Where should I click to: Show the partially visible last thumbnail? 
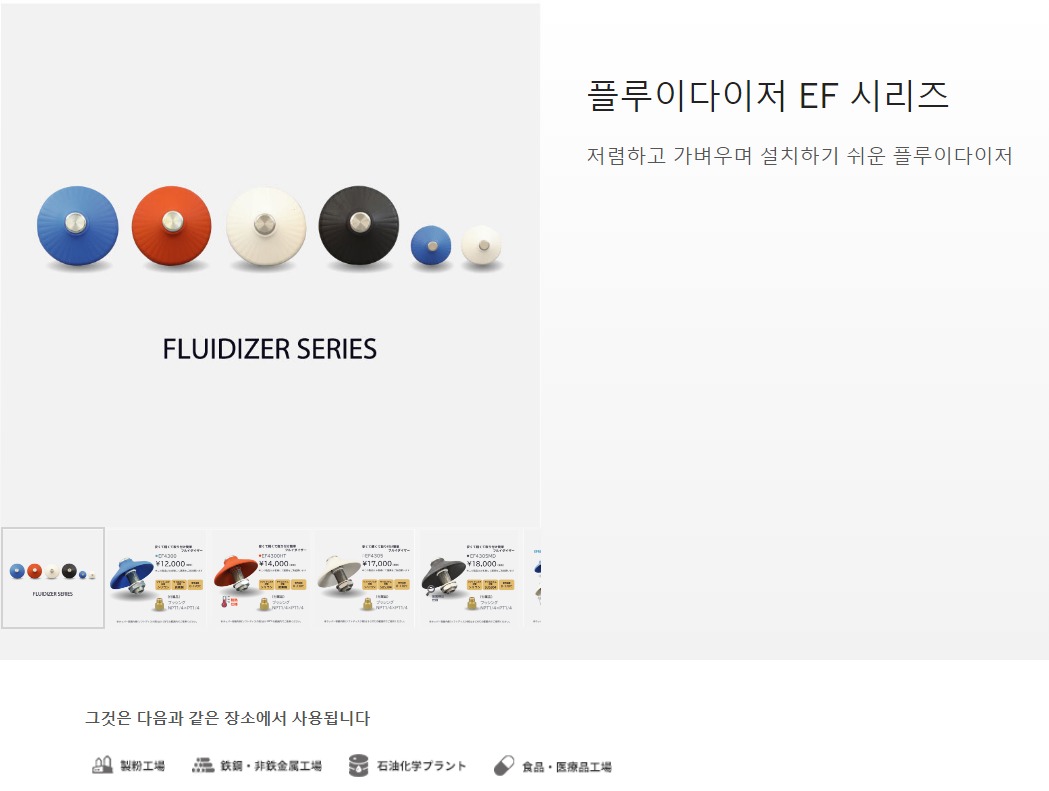click(x=532, y=578)
